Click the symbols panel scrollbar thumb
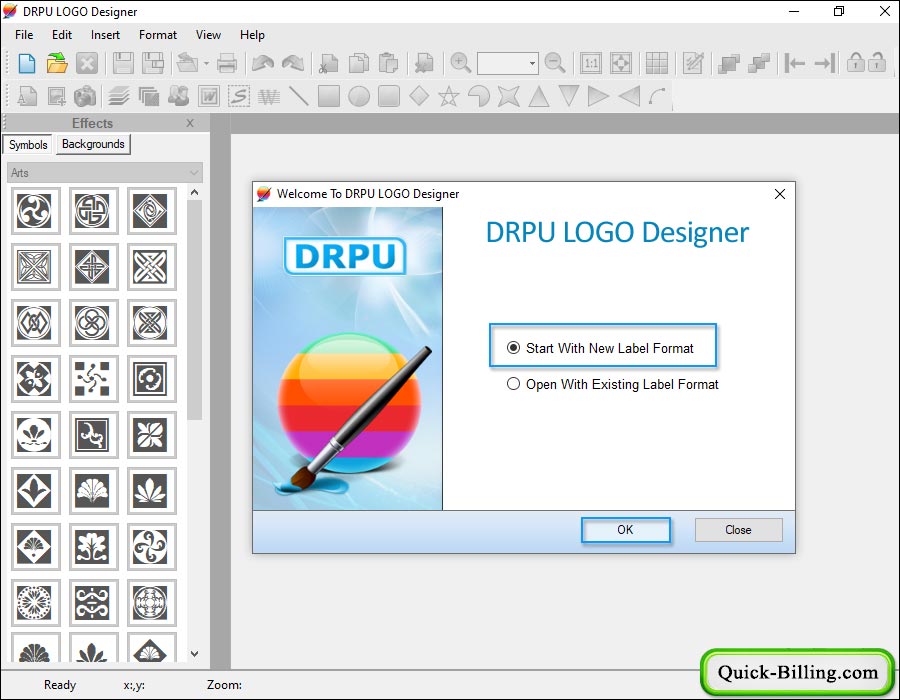Image resolution: width=900 pixels, height=700 pixels. point(195,310)
